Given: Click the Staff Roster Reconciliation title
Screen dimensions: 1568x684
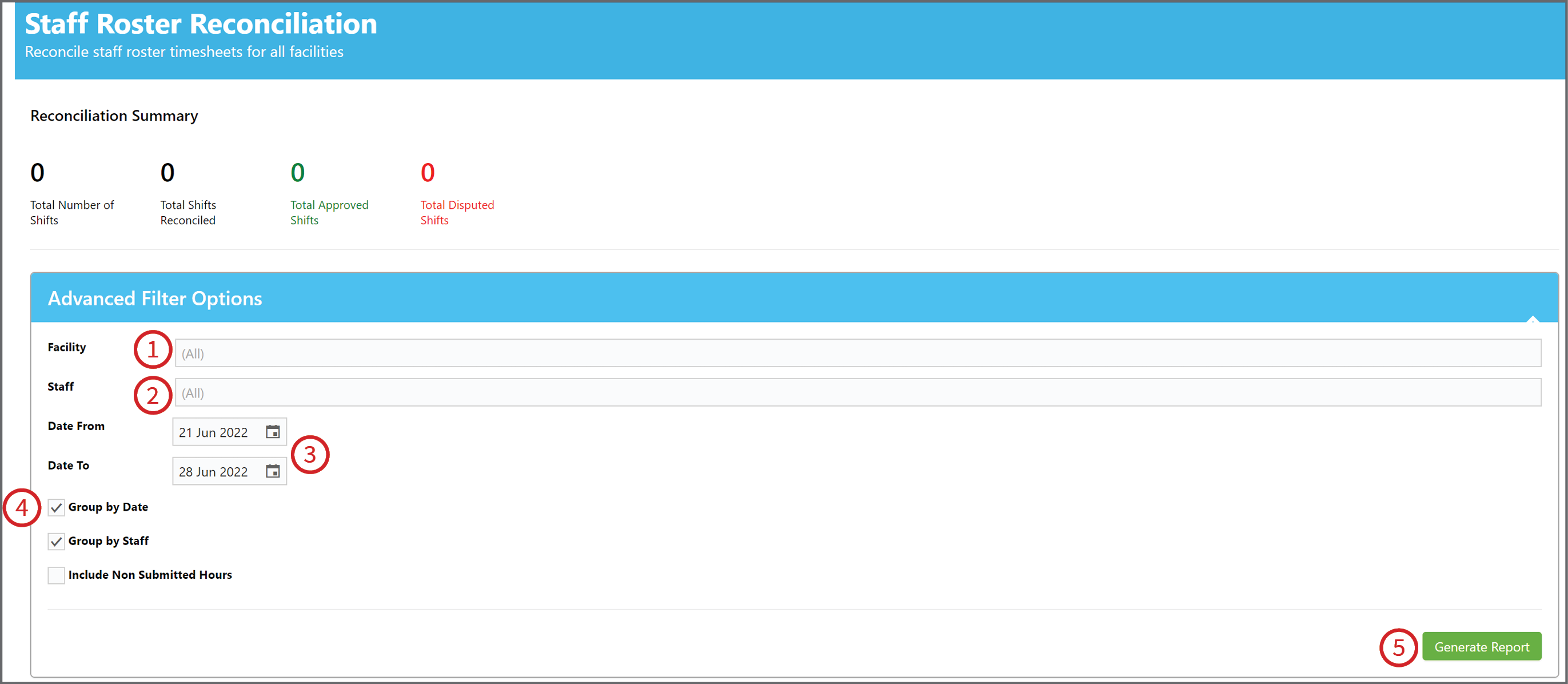Looking at the screenshot, I should coord(200,25).
